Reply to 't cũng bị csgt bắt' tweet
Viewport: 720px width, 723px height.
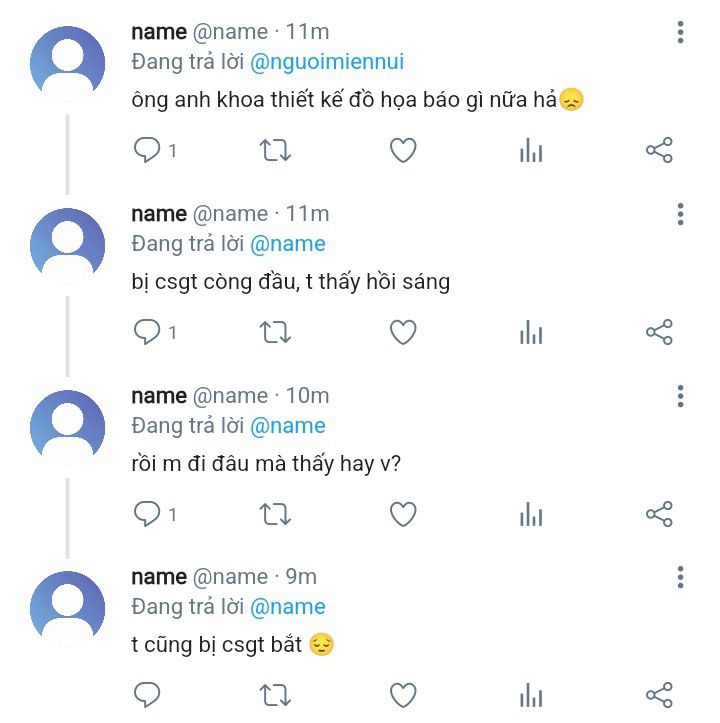148,695
